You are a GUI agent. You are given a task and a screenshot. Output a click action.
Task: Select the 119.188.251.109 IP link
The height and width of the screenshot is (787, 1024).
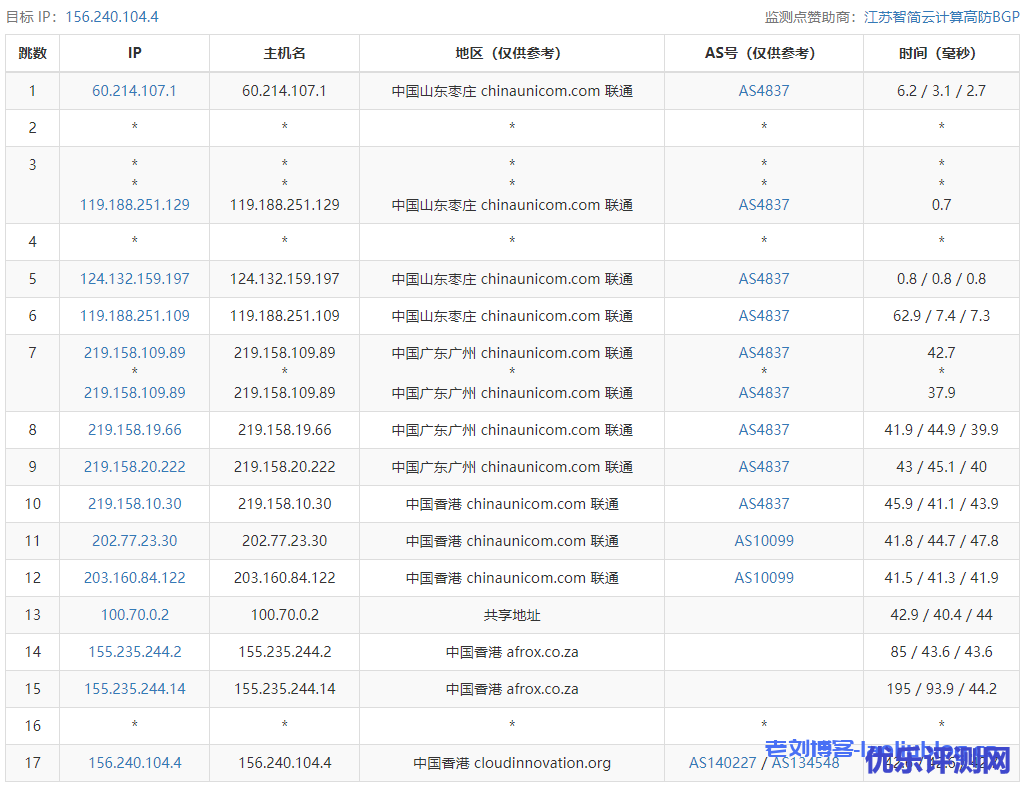coord(134,316)
